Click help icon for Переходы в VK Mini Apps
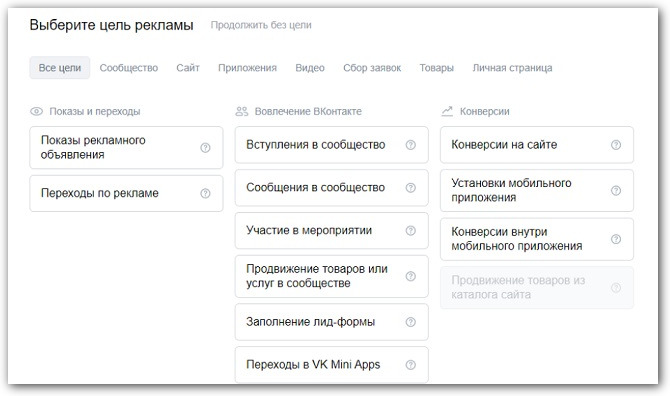 (411, 365)
